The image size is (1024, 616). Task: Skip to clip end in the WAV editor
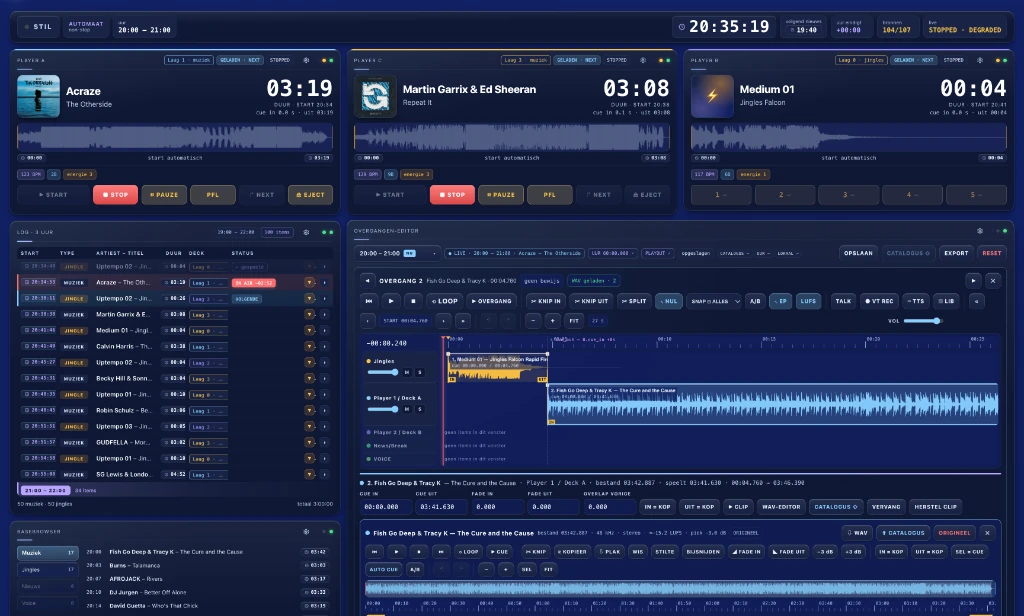441,551
